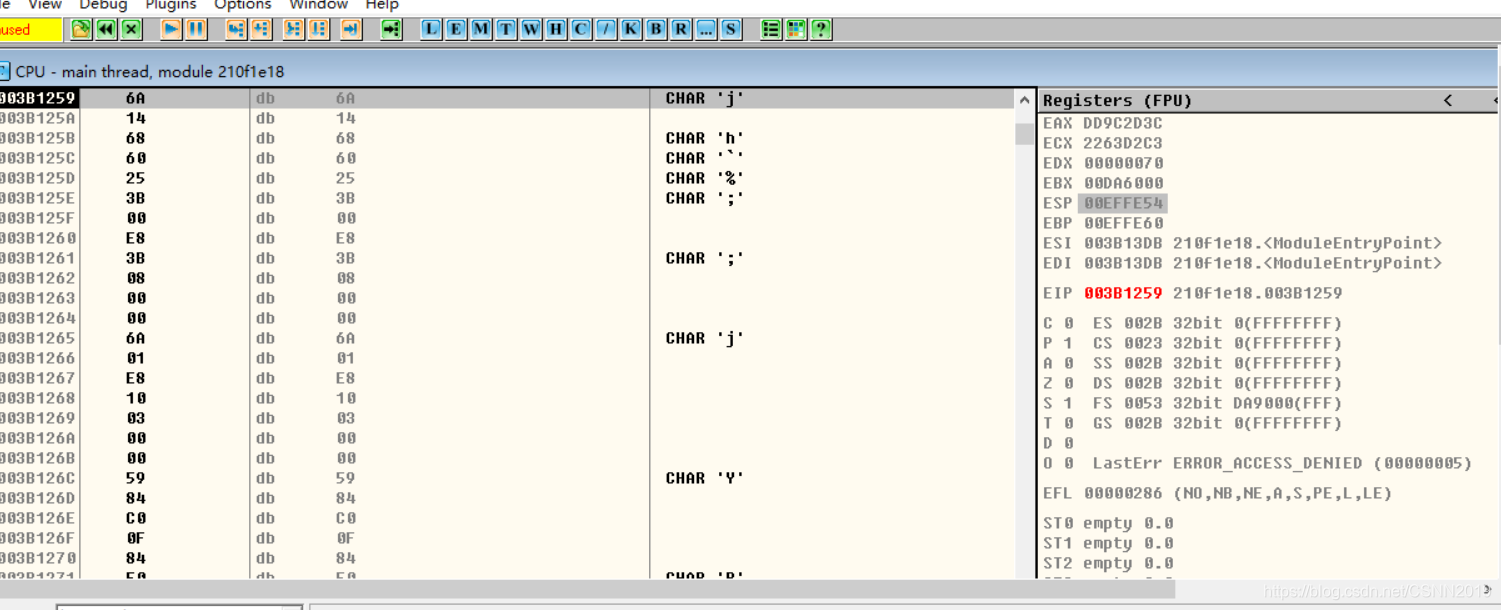The height and width of the screenshot is (610, 1501).
Task: Select the EBP register value 00EFFE60
Action: [1123, 223]
